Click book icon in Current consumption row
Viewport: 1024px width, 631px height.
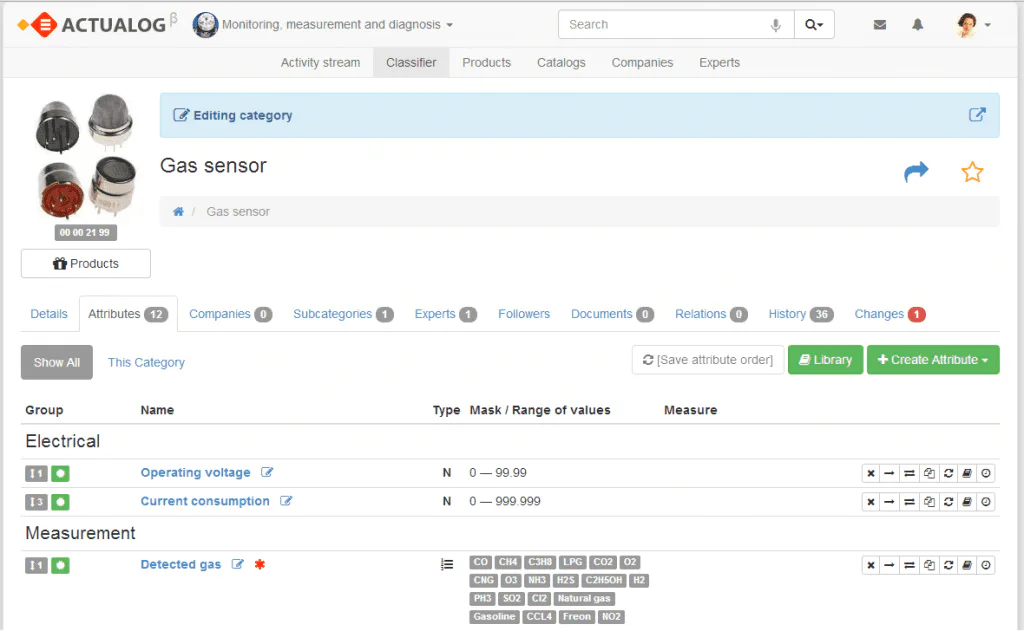967,502
